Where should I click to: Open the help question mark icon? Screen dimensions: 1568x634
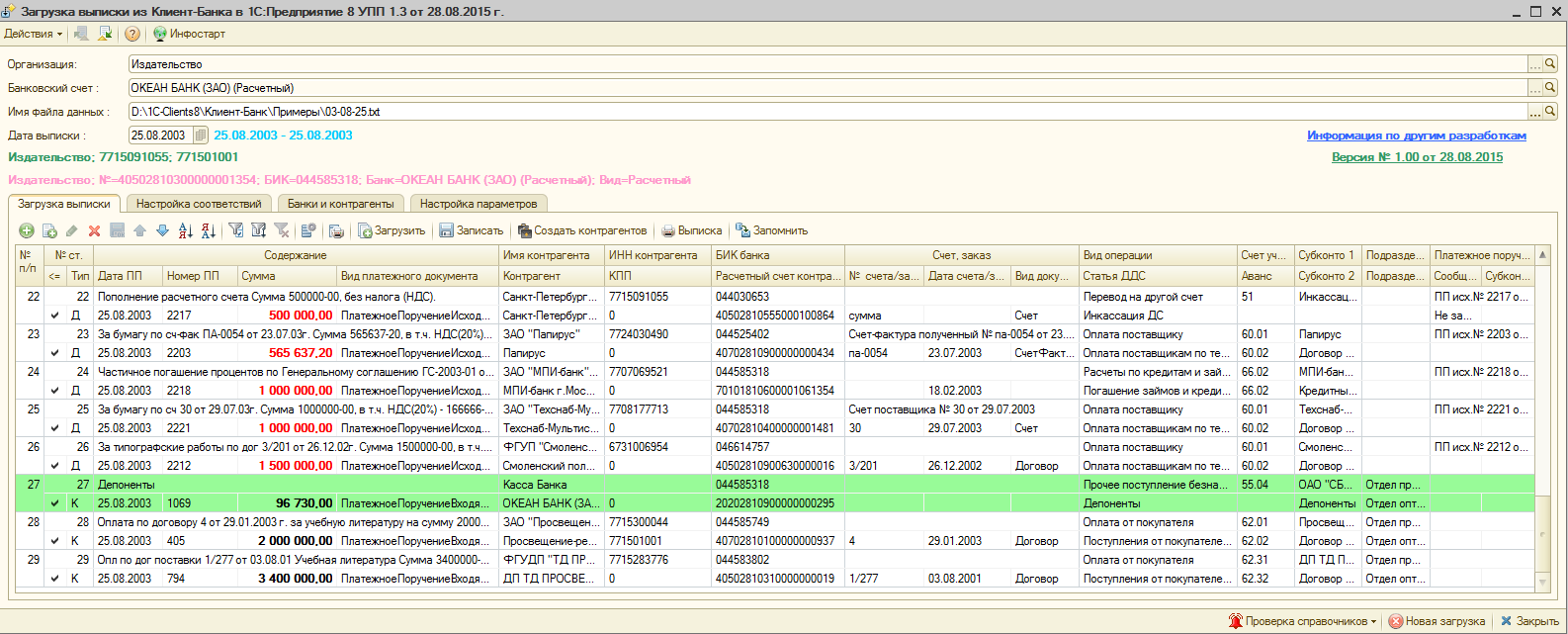[x=132, y=34]
